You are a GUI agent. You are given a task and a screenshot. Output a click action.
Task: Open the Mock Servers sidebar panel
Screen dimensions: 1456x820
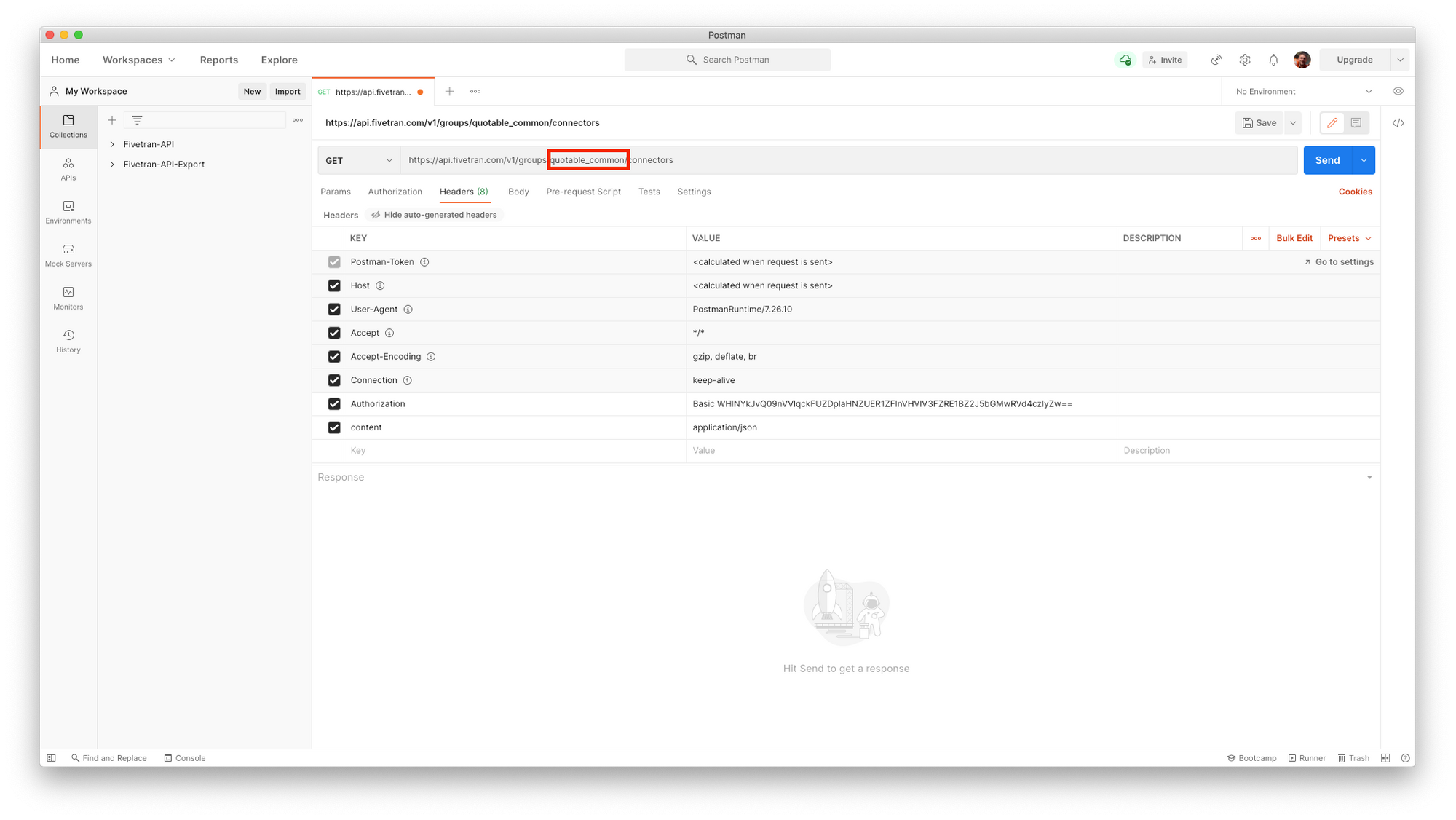(x=68, y=255)
